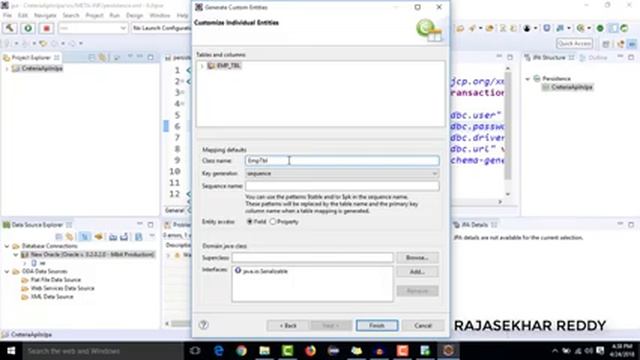The image size is (640, 360).
Task: Click the Open Perspective icon near Quick Access
Action: click(606, 44)
